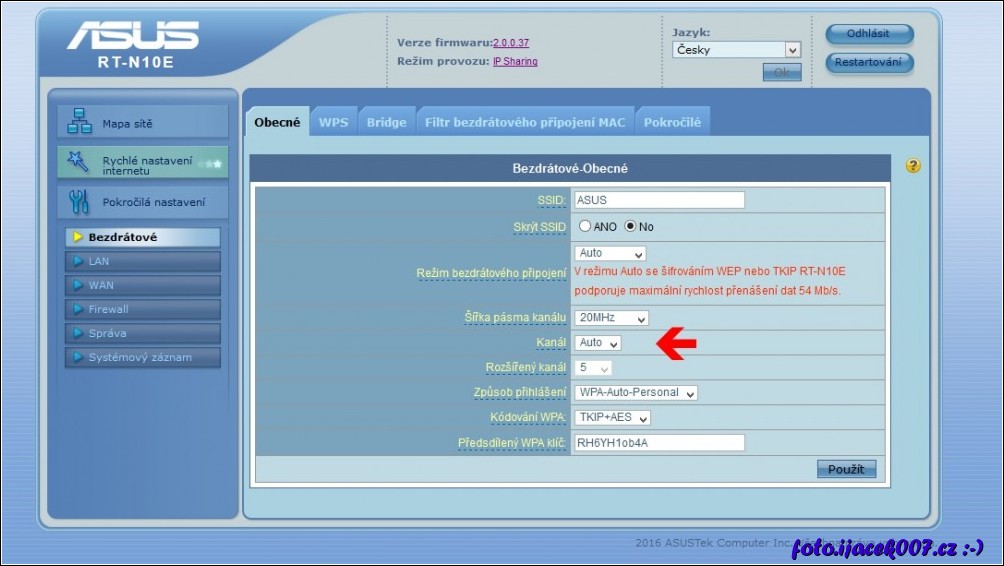Click the yellow help question mark icon

coord(912,166)
